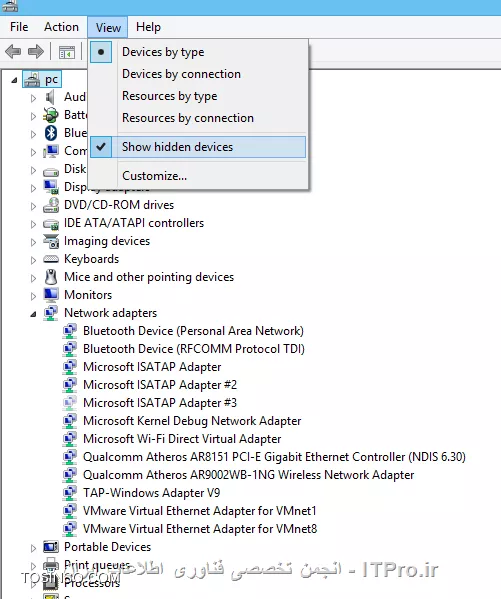
Task: Click the Disk drives category icon
Action: click(x=50, y=171)
